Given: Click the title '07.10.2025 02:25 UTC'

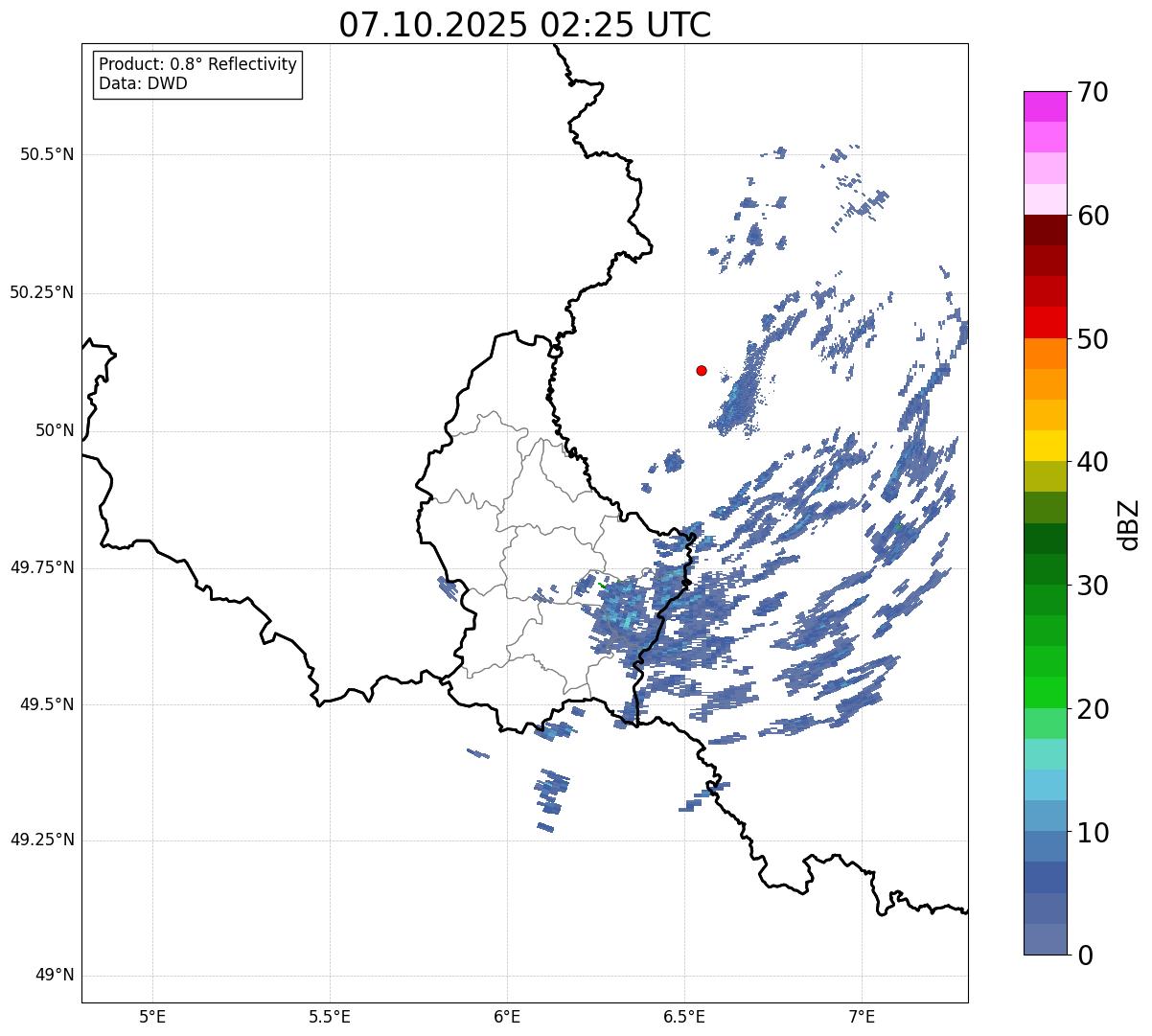Looking at the screenshot, I should (525, 25).
